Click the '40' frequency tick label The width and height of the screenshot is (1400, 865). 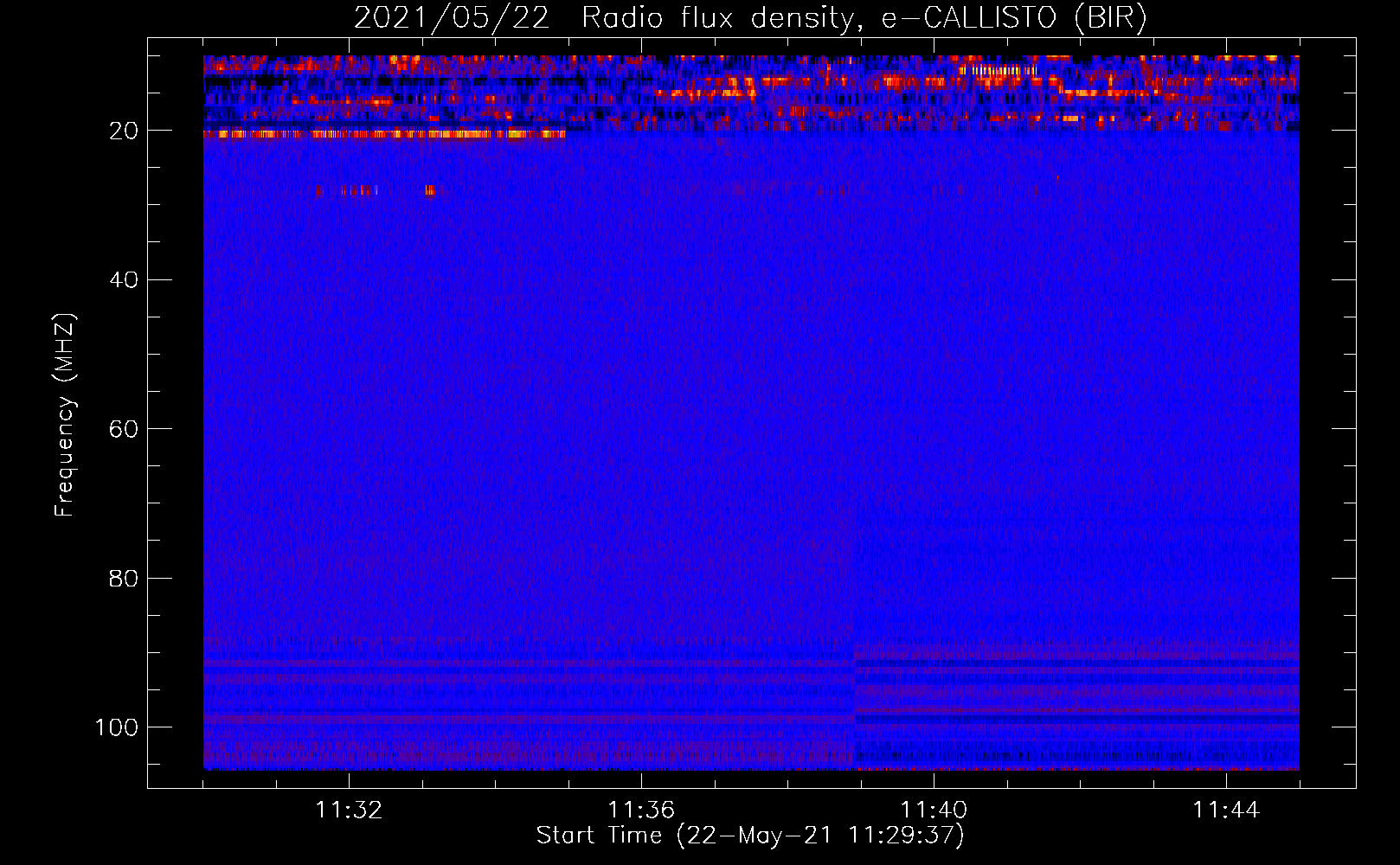pyautogui.click(x=124, y=279)
